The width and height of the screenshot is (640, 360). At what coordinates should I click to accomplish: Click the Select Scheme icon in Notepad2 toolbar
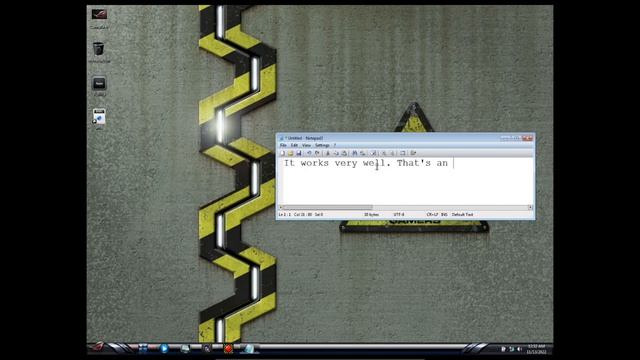click(x=402, y=153)
